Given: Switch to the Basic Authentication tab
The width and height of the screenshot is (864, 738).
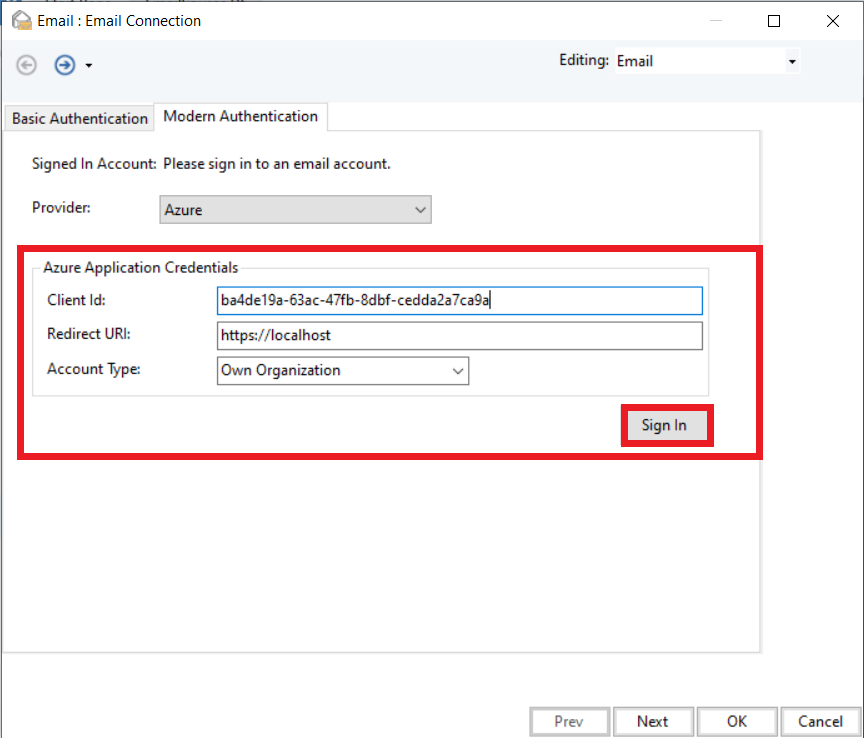Looking at the screenshot, I should click(79, 118).
